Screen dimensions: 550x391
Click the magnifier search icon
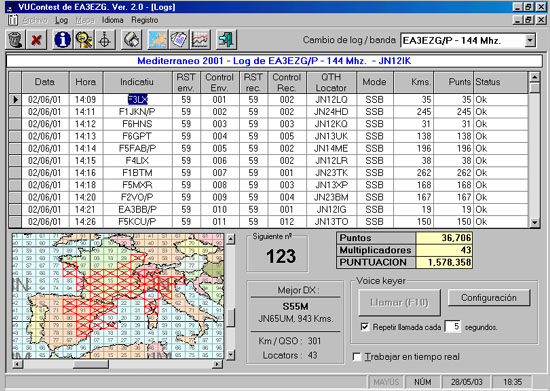click(83, 39)
